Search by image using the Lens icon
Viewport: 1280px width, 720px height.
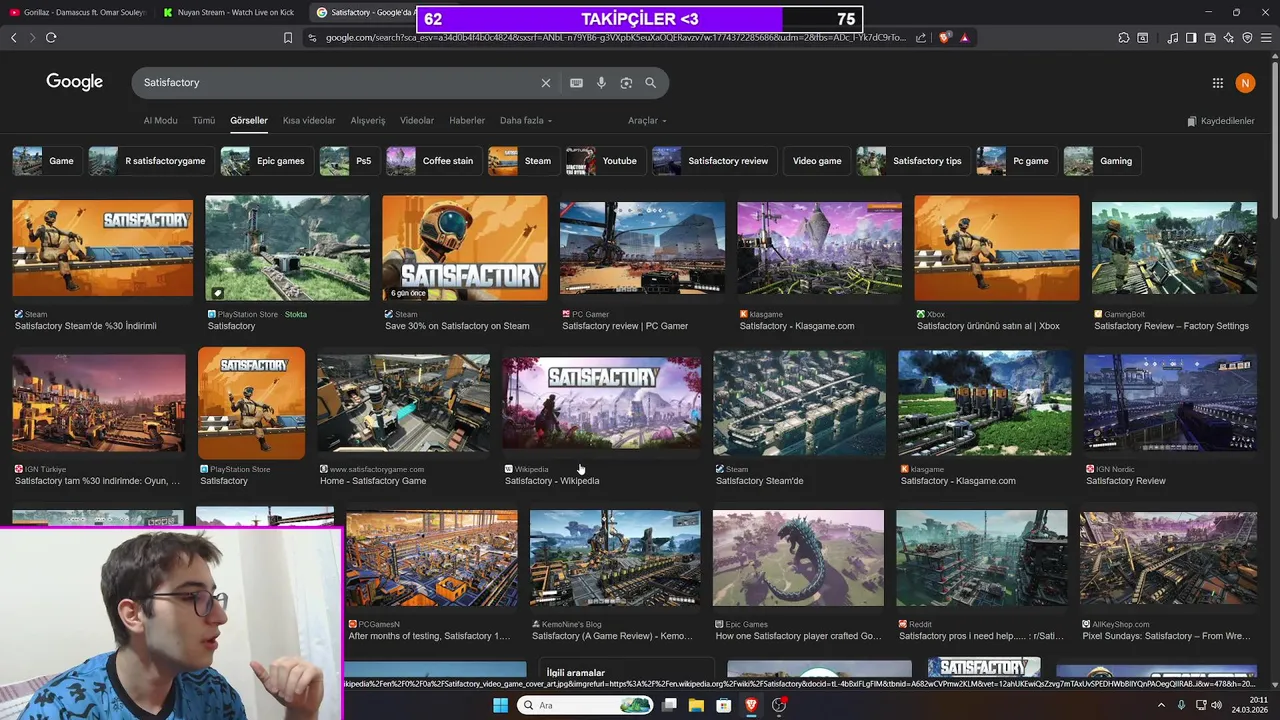[x=626, y=83]
